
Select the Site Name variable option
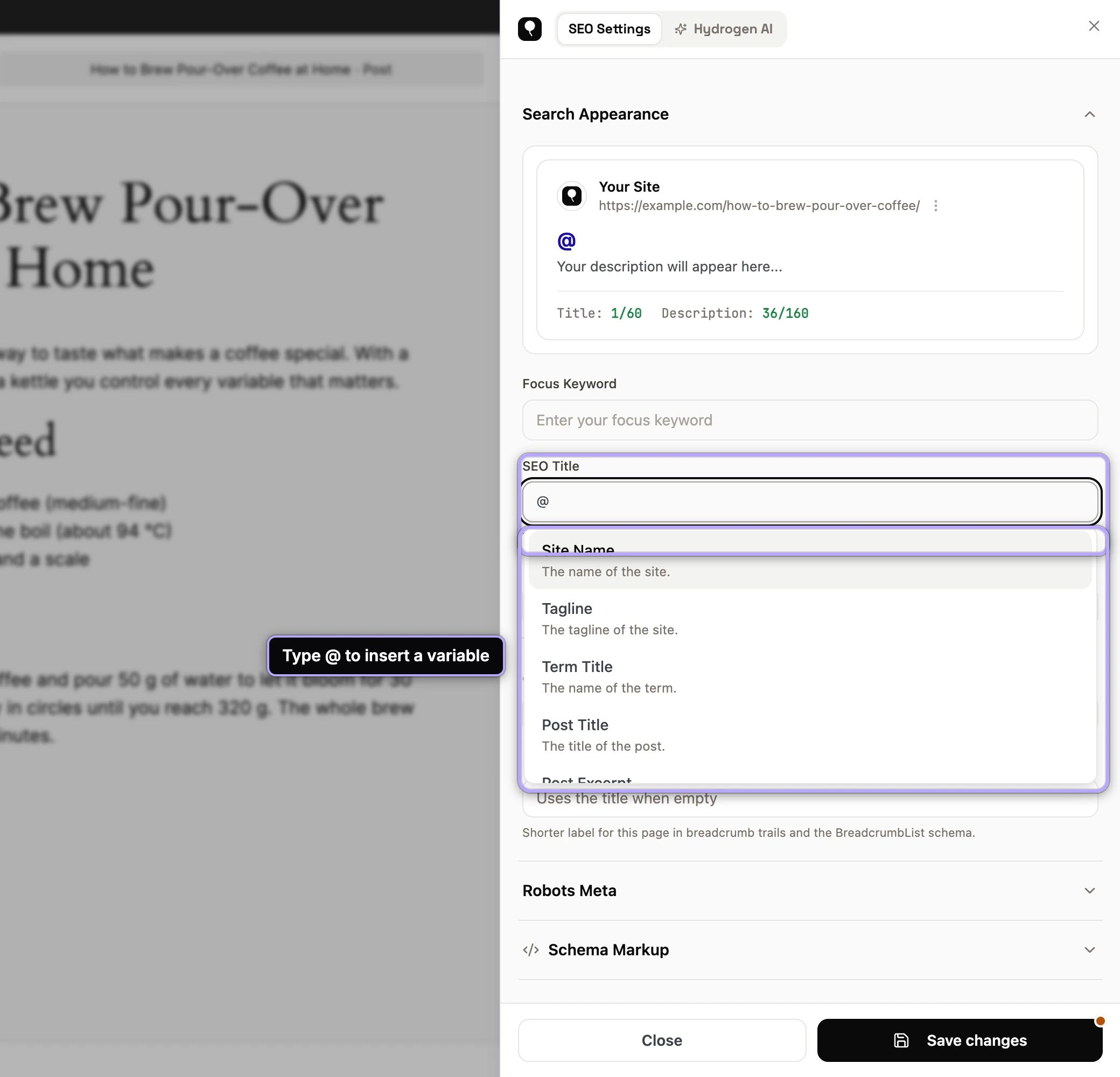click(810, 560)
